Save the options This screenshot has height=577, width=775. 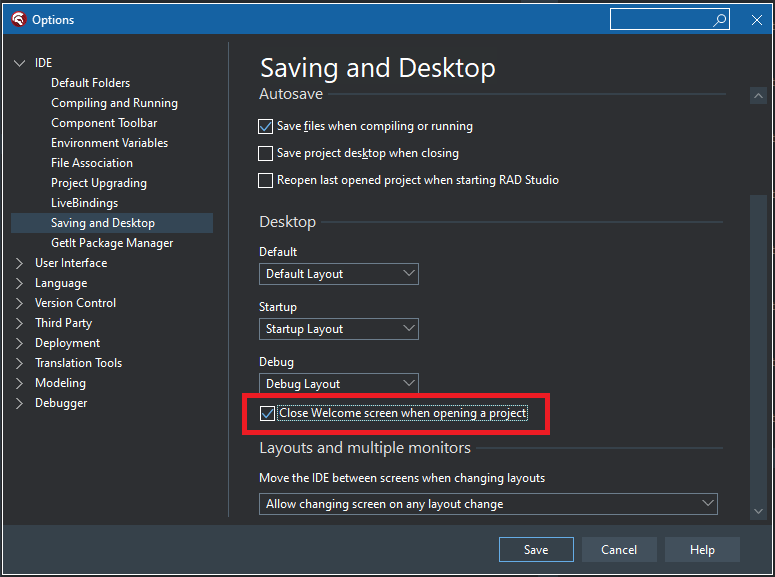(x=536, y=549)
